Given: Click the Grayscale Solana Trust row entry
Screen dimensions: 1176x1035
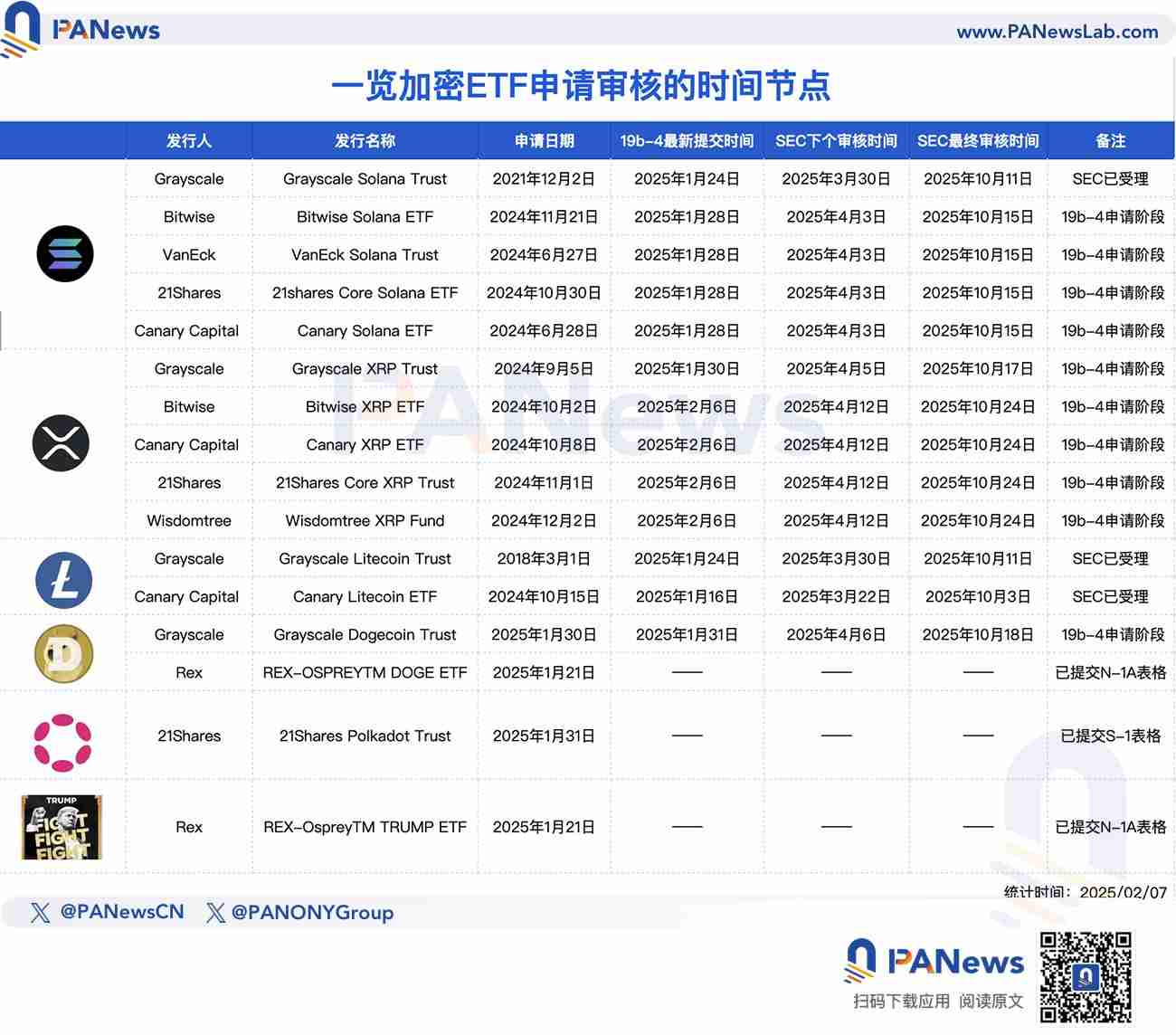Looking at the screenshot, I should click(365, 179).
